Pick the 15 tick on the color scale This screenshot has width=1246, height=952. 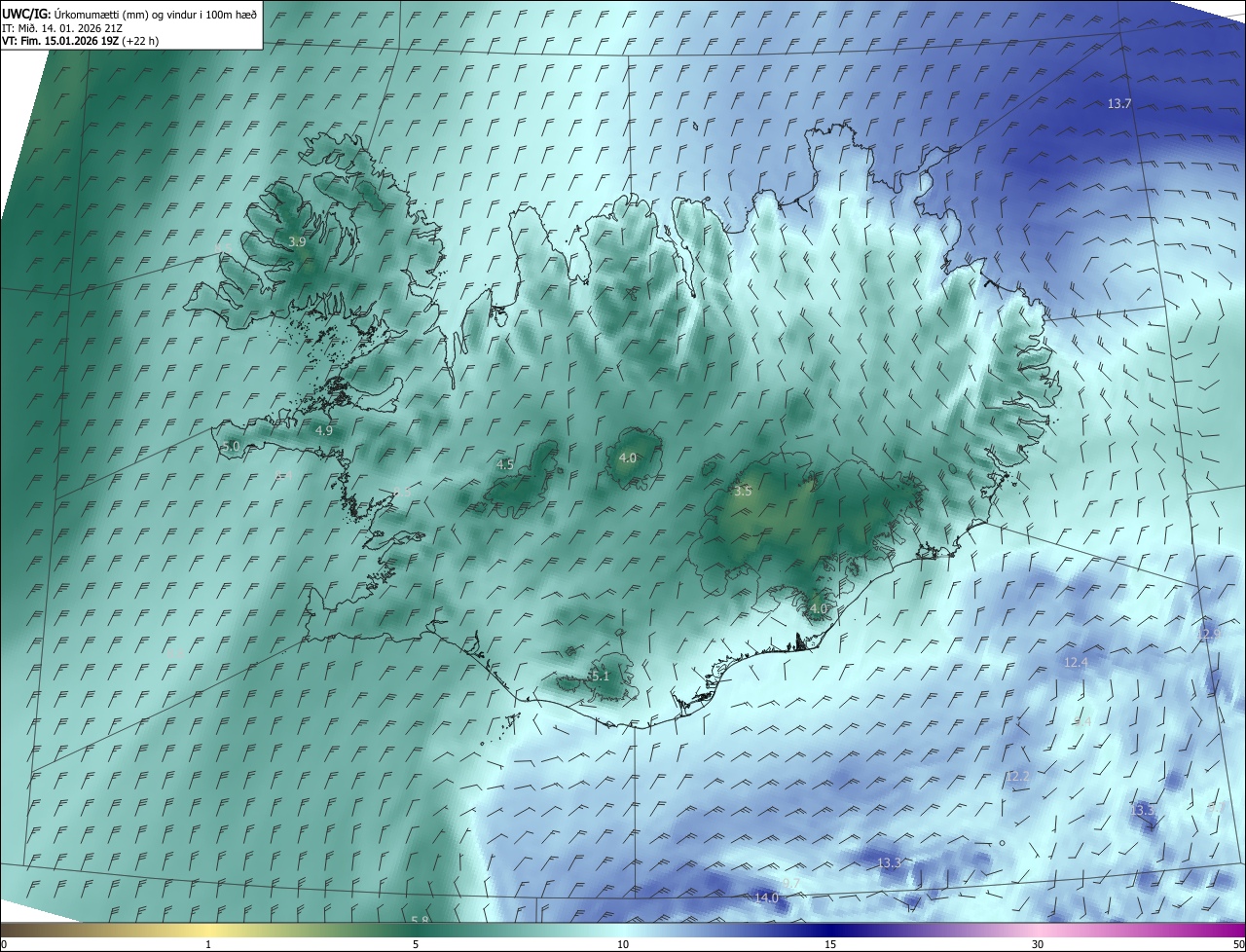pyautogui.click(x=830, y=945)
